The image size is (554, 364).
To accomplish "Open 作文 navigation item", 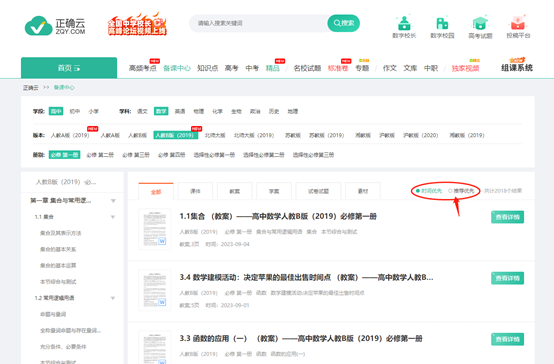I will [x=389, y=68].
